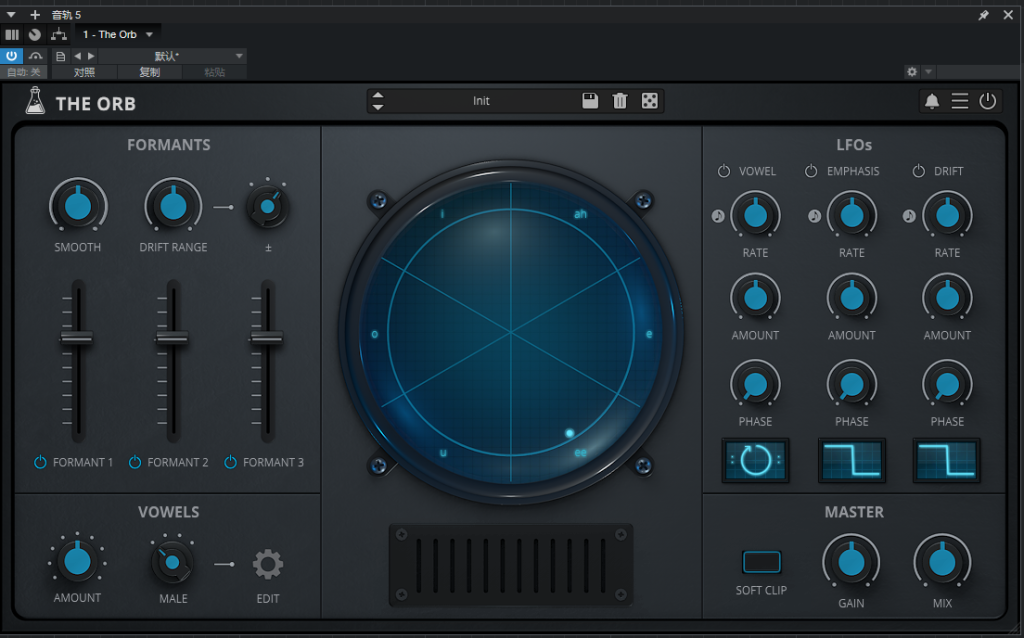Click the EMPHASIS LFO AMOUNT knob

click(x=852, y=298)
